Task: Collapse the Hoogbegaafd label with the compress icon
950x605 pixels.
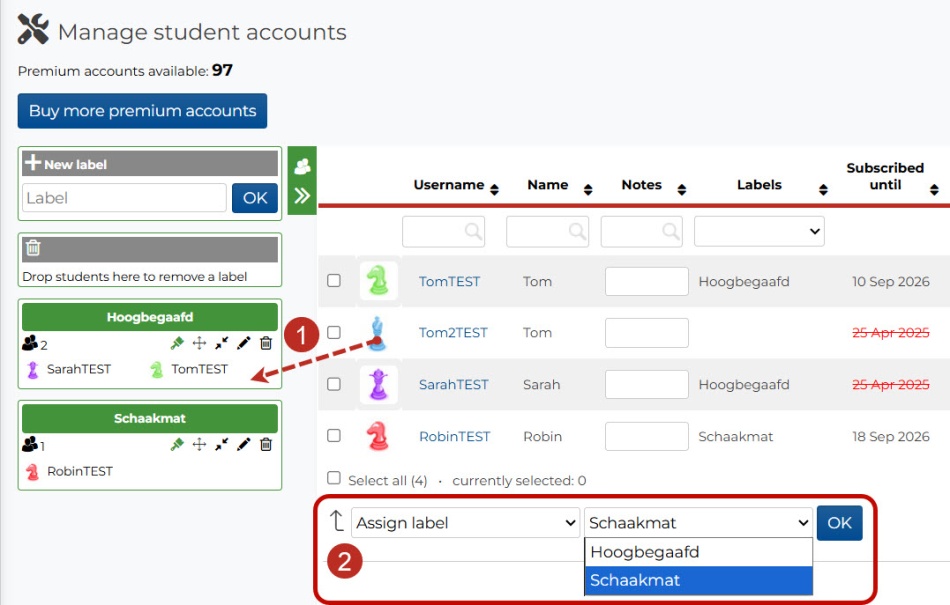Action: coord(221,343)
